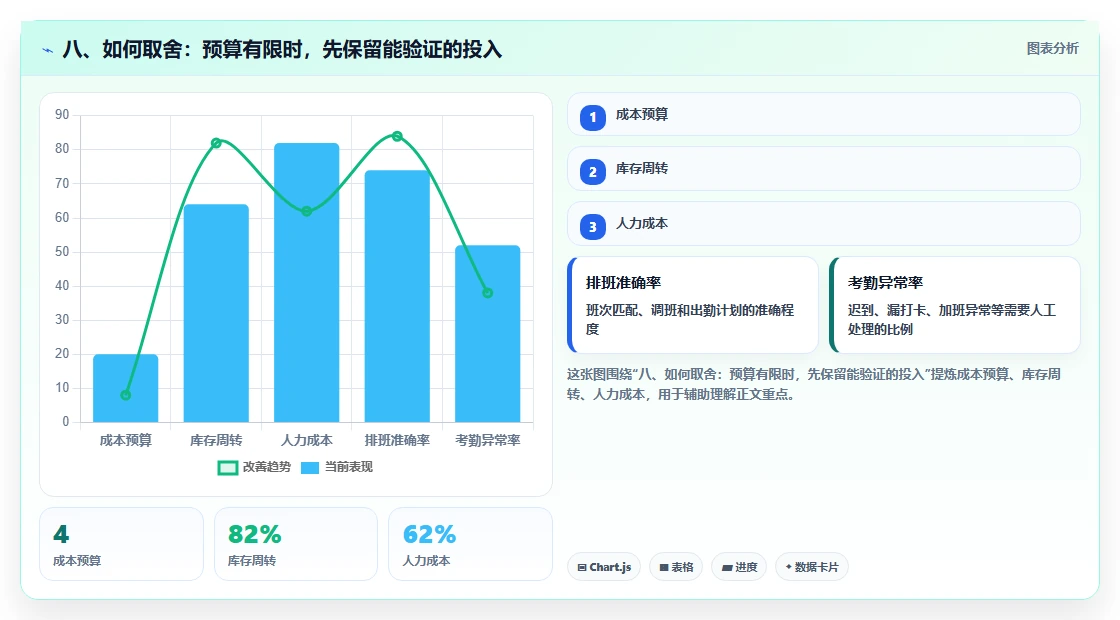1120x620 pixels.
Task: Click the trend line point on 人力成本 bar
Action: point(306,211)
